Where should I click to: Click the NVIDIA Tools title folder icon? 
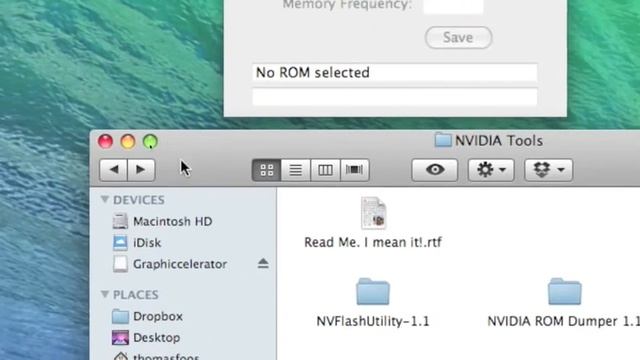[442, 140]
